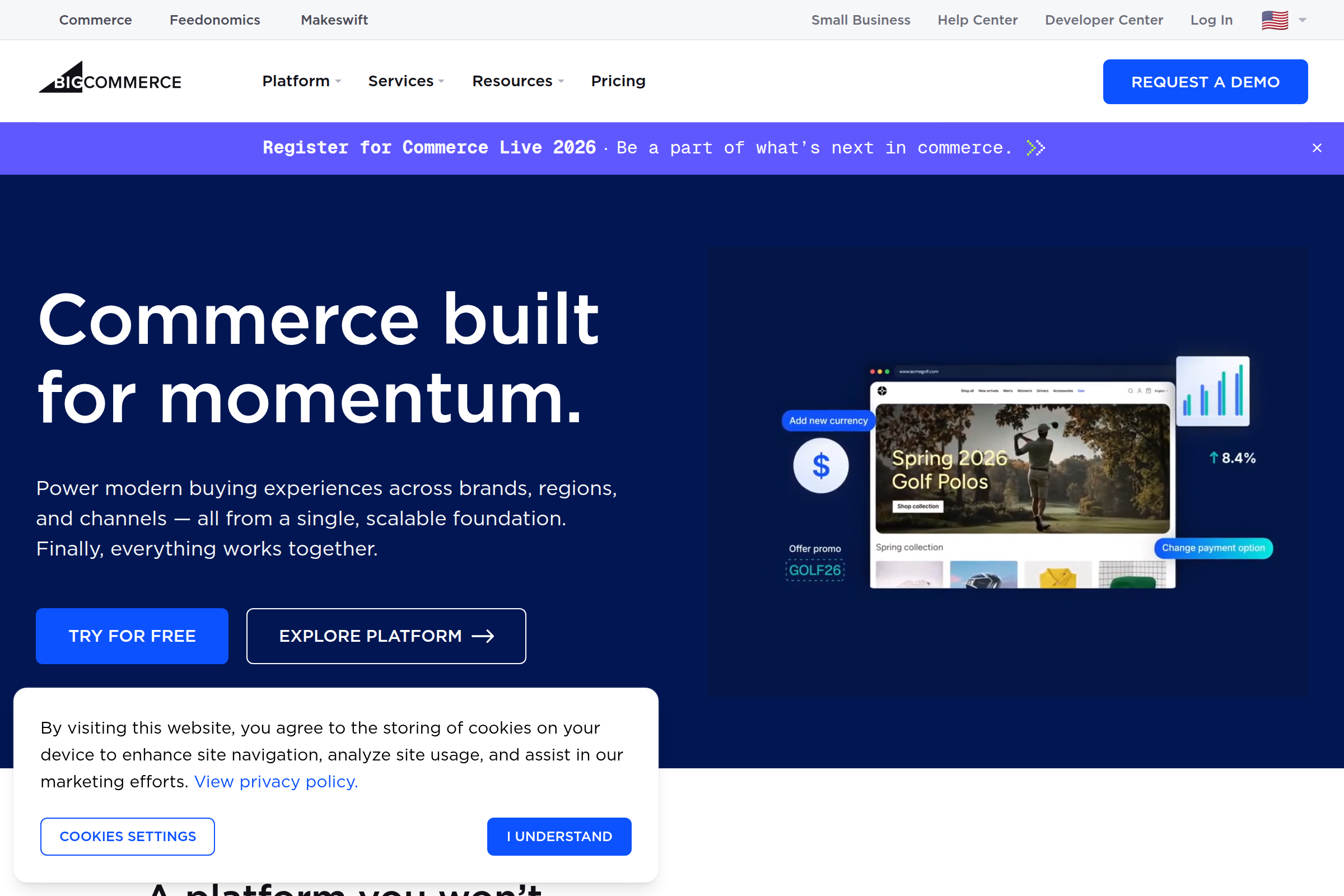Click the Try For Free button
1344x896 pixels.
click(x=132, y=636)
